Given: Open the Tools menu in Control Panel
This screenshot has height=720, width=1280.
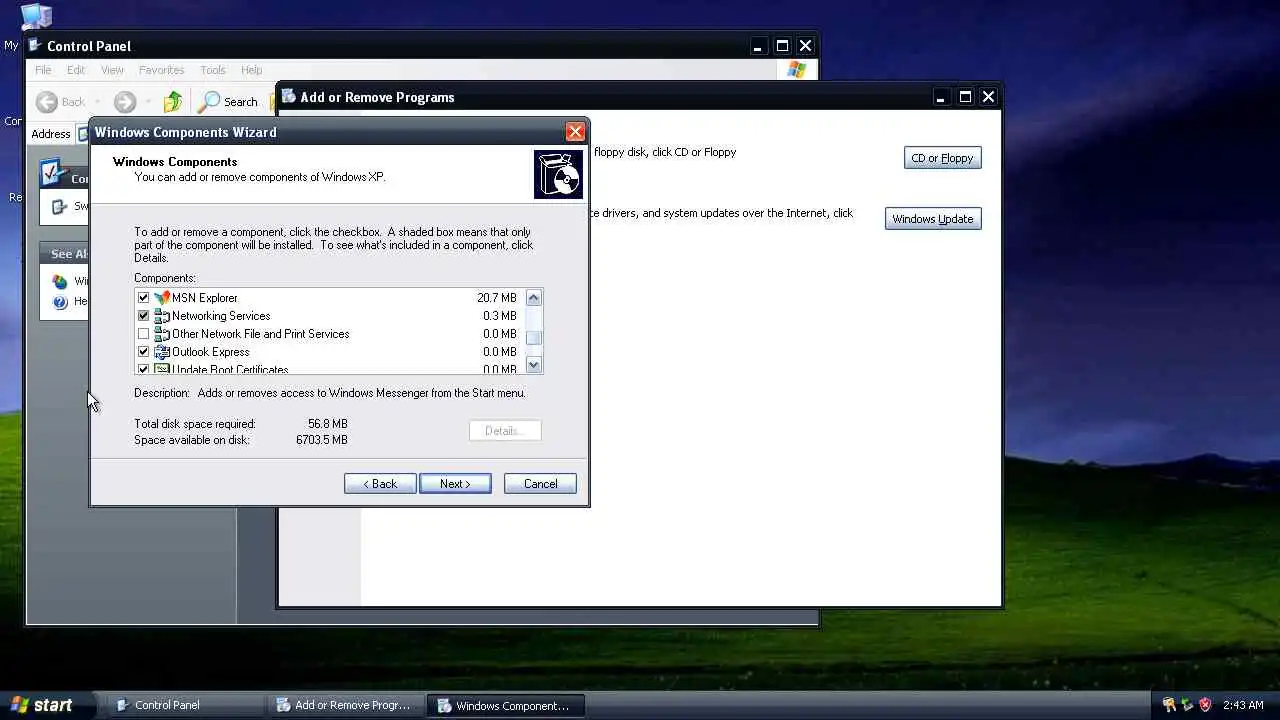Looking at the screenshot, I should [x=213, y=70].
